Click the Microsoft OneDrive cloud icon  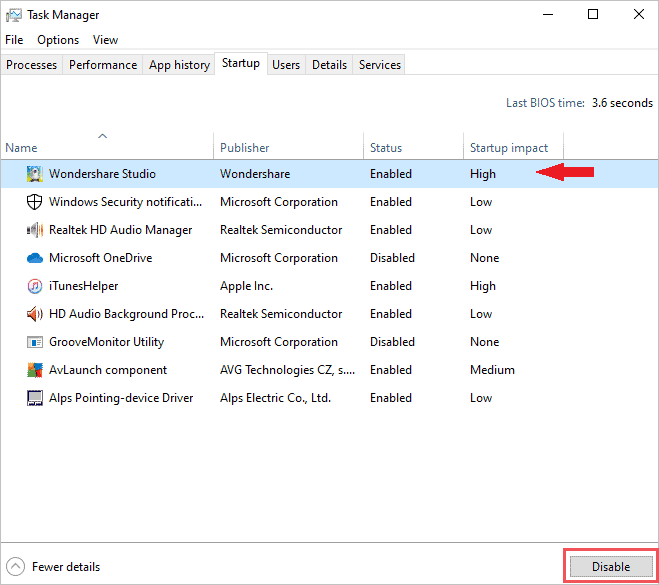click(x=34, y=258)
